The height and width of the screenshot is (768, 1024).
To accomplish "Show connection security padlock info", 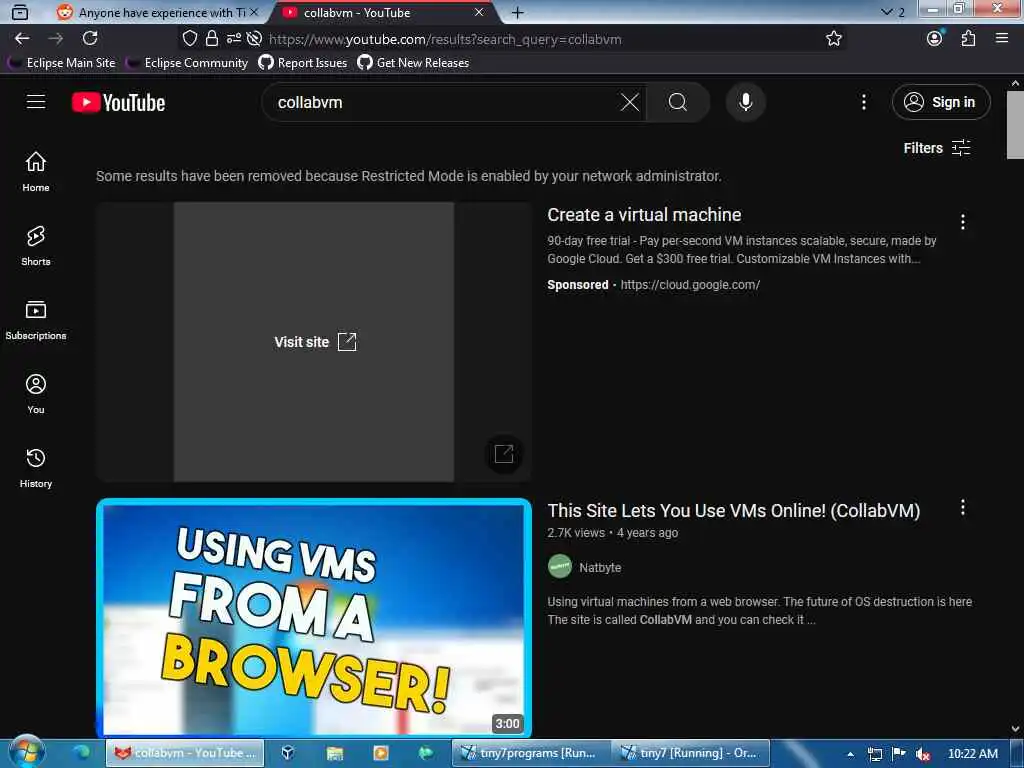I will [212, 39].
